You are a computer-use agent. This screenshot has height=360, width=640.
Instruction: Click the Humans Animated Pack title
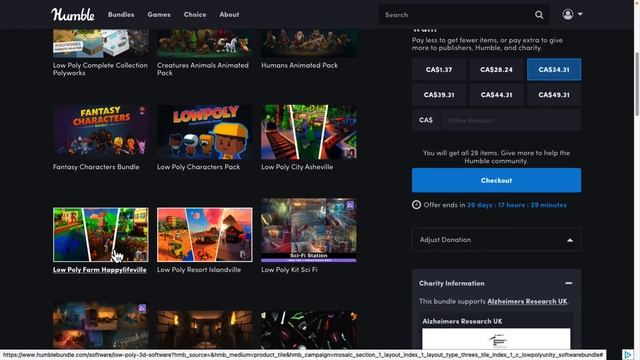(299, 65)
